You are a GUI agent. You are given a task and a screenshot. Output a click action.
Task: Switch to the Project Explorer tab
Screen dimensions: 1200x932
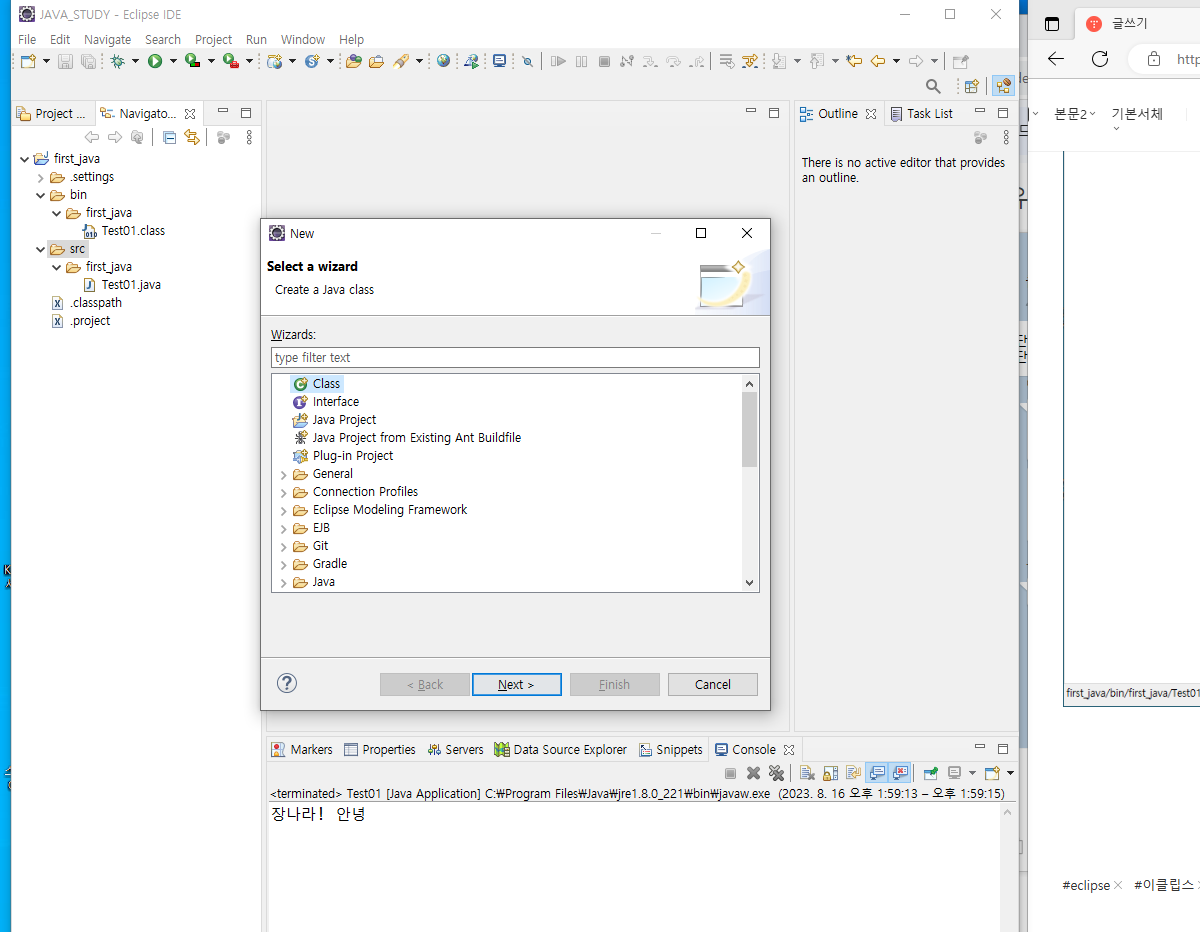pyautogui.click(x=54, y=113)
